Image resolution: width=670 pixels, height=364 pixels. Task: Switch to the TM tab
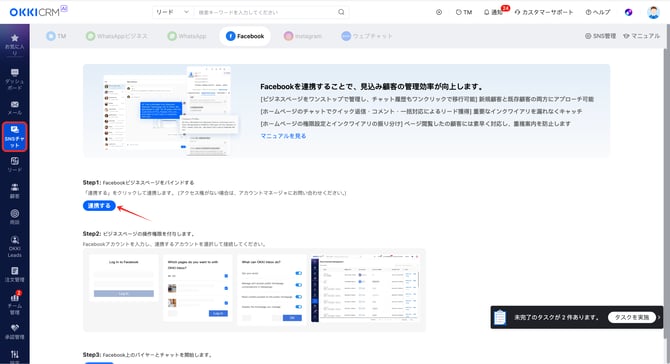pos(56,36)
